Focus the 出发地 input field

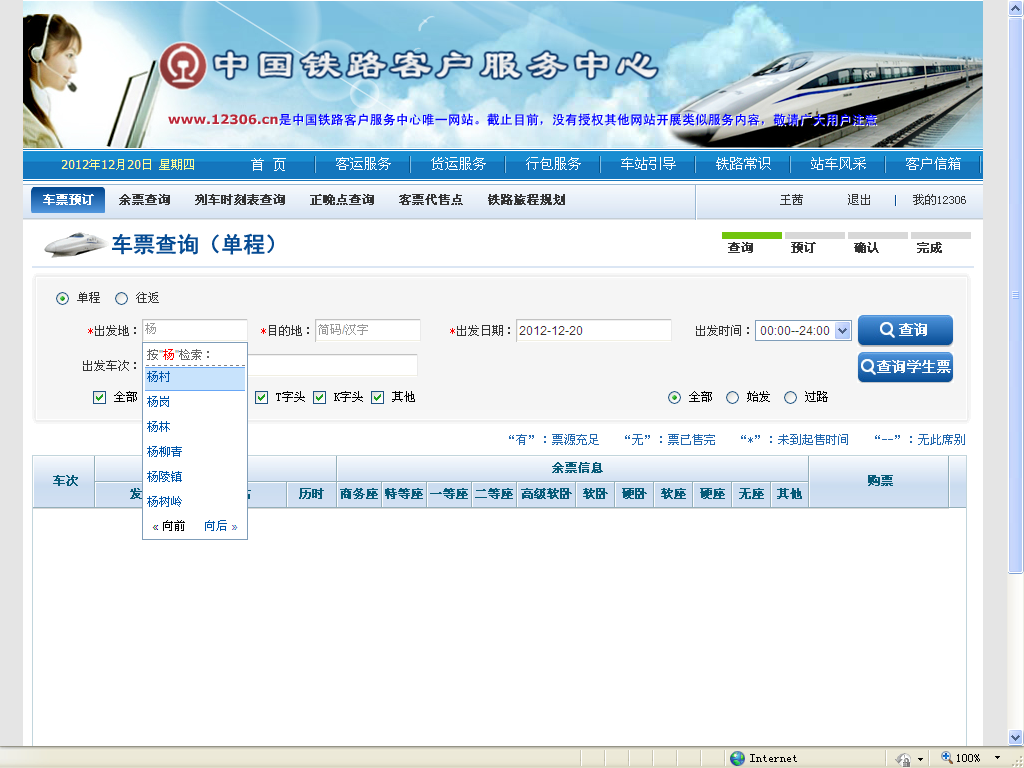[195, 330]
